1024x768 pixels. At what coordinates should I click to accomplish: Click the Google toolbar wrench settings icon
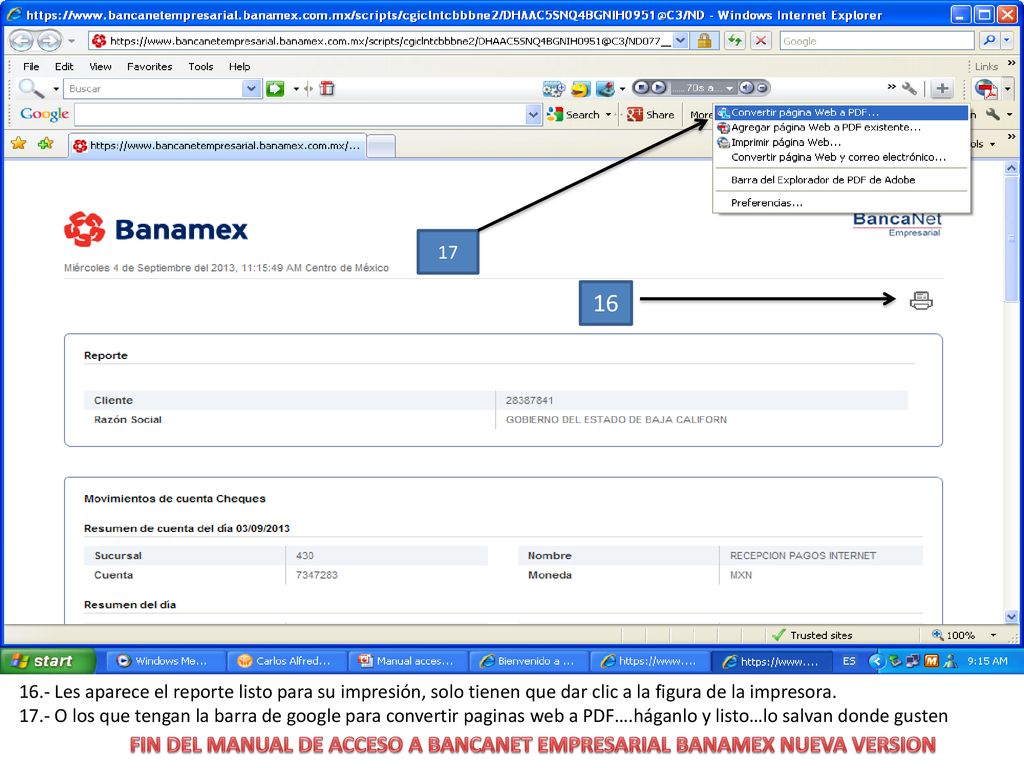pos(993,115)
